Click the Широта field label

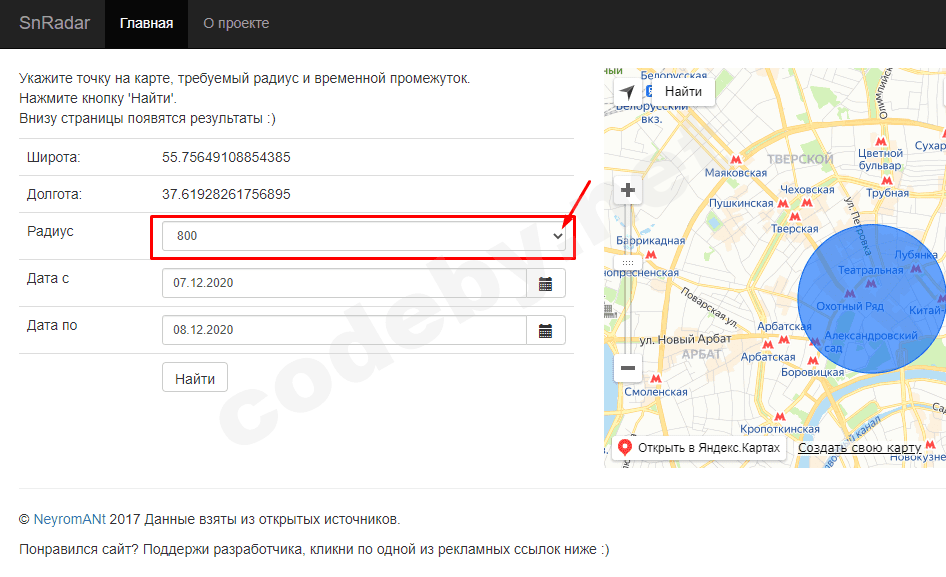tap(53, 158)
